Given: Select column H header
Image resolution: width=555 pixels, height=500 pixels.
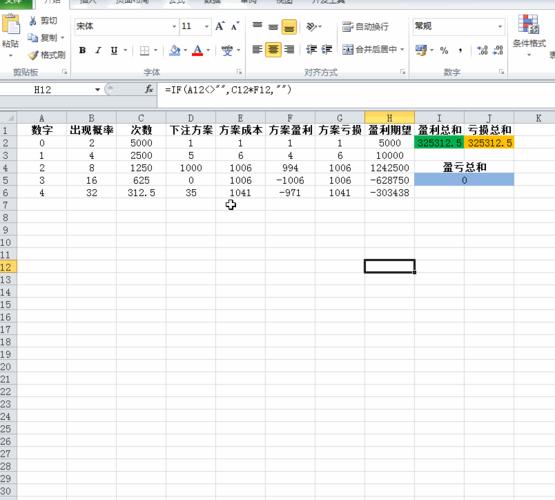Looking at the screenshot, I should 389,118.
